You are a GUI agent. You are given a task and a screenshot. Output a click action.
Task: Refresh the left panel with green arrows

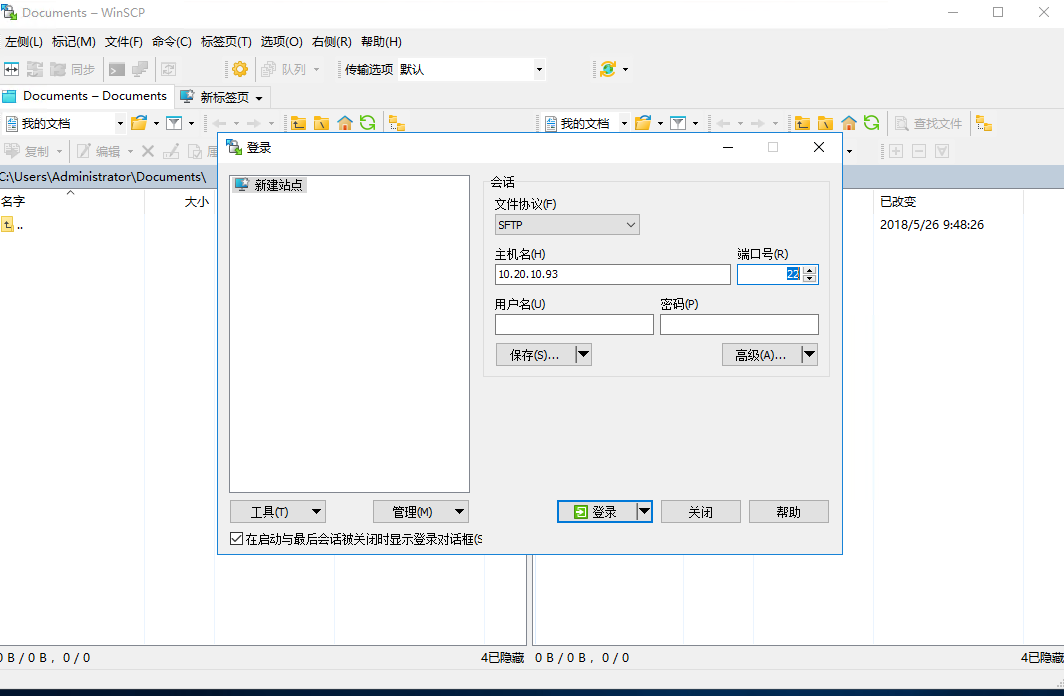click(367, 123)
